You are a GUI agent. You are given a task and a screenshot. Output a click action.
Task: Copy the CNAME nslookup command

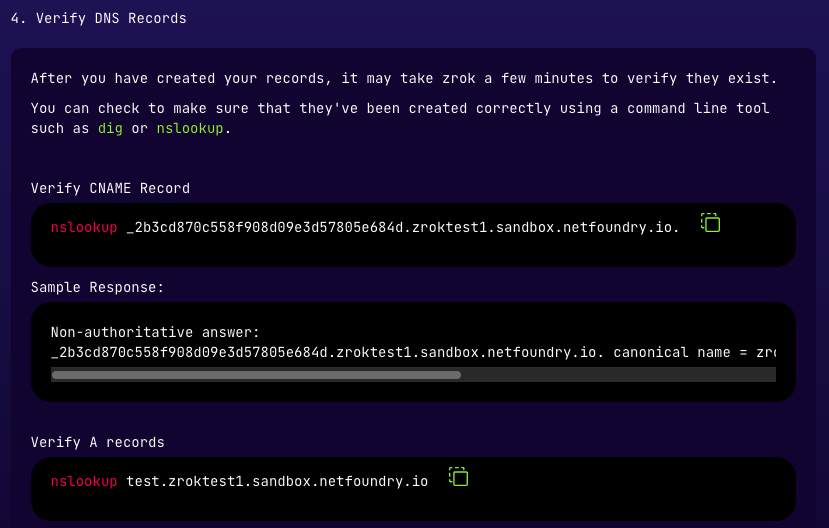710,223
